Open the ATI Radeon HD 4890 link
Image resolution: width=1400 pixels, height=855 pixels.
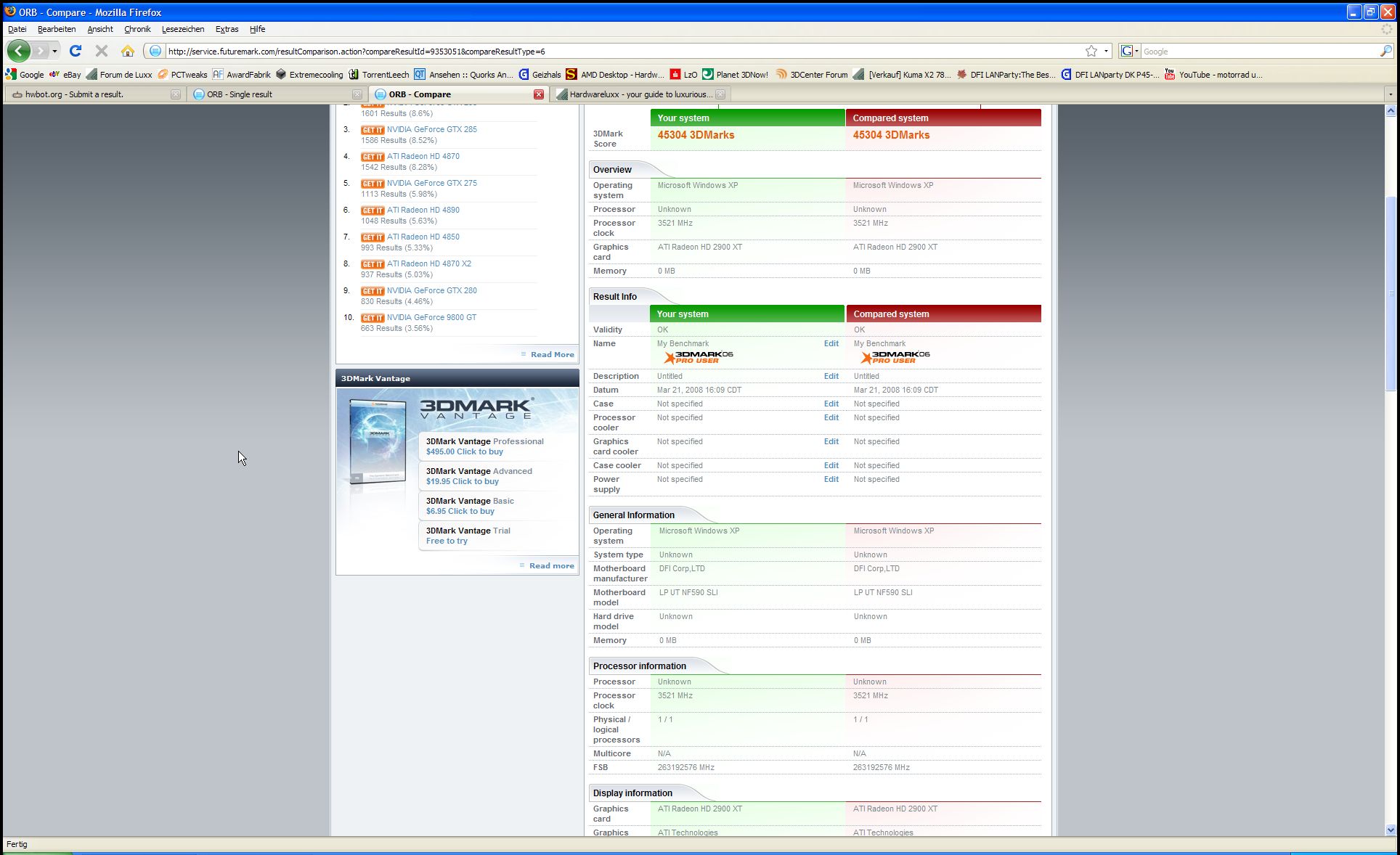tap(423, 210)
